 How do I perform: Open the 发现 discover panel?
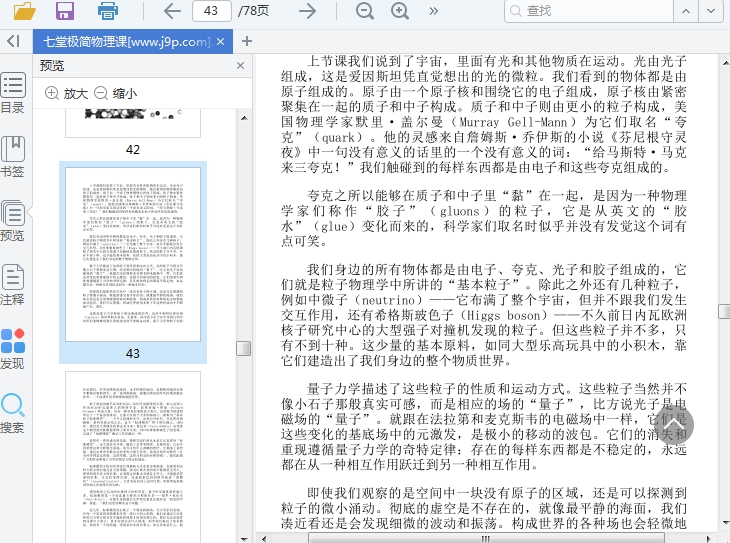(x=13, y=348)
